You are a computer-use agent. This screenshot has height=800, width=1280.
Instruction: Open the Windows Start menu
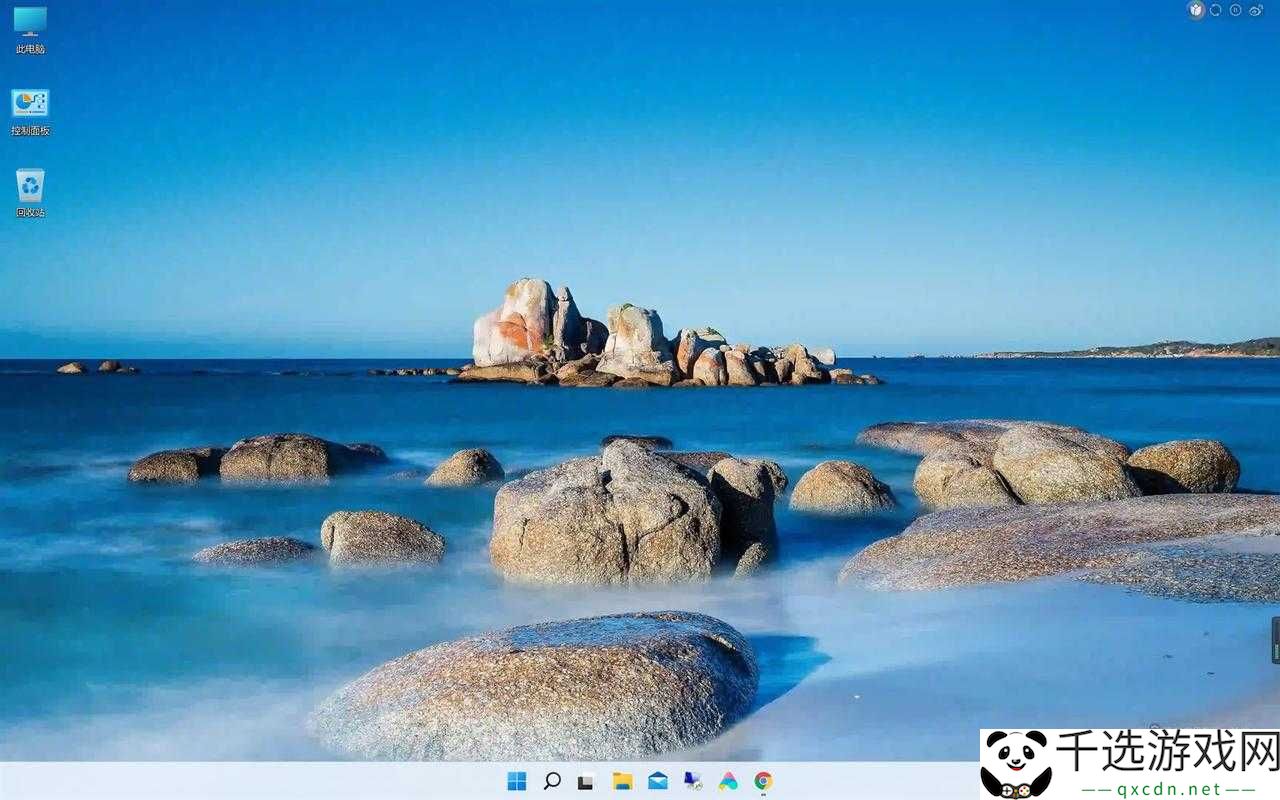517,781
